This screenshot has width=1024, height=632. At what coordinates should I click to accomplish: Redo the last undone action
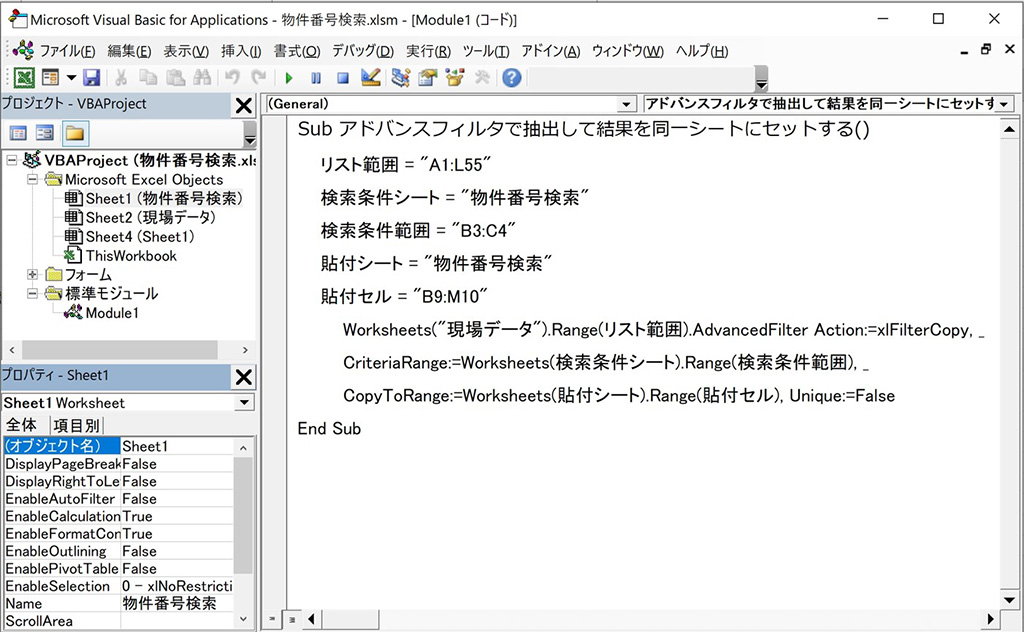[259, 78]
